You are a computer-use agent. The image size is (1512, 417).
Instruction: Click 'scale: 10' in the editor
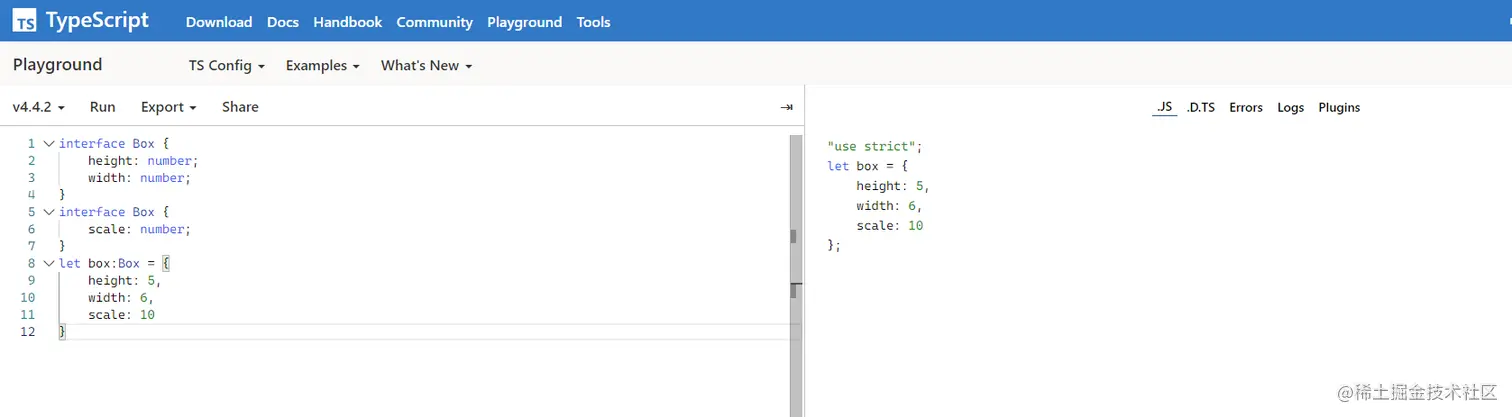(x=121, y=315)
